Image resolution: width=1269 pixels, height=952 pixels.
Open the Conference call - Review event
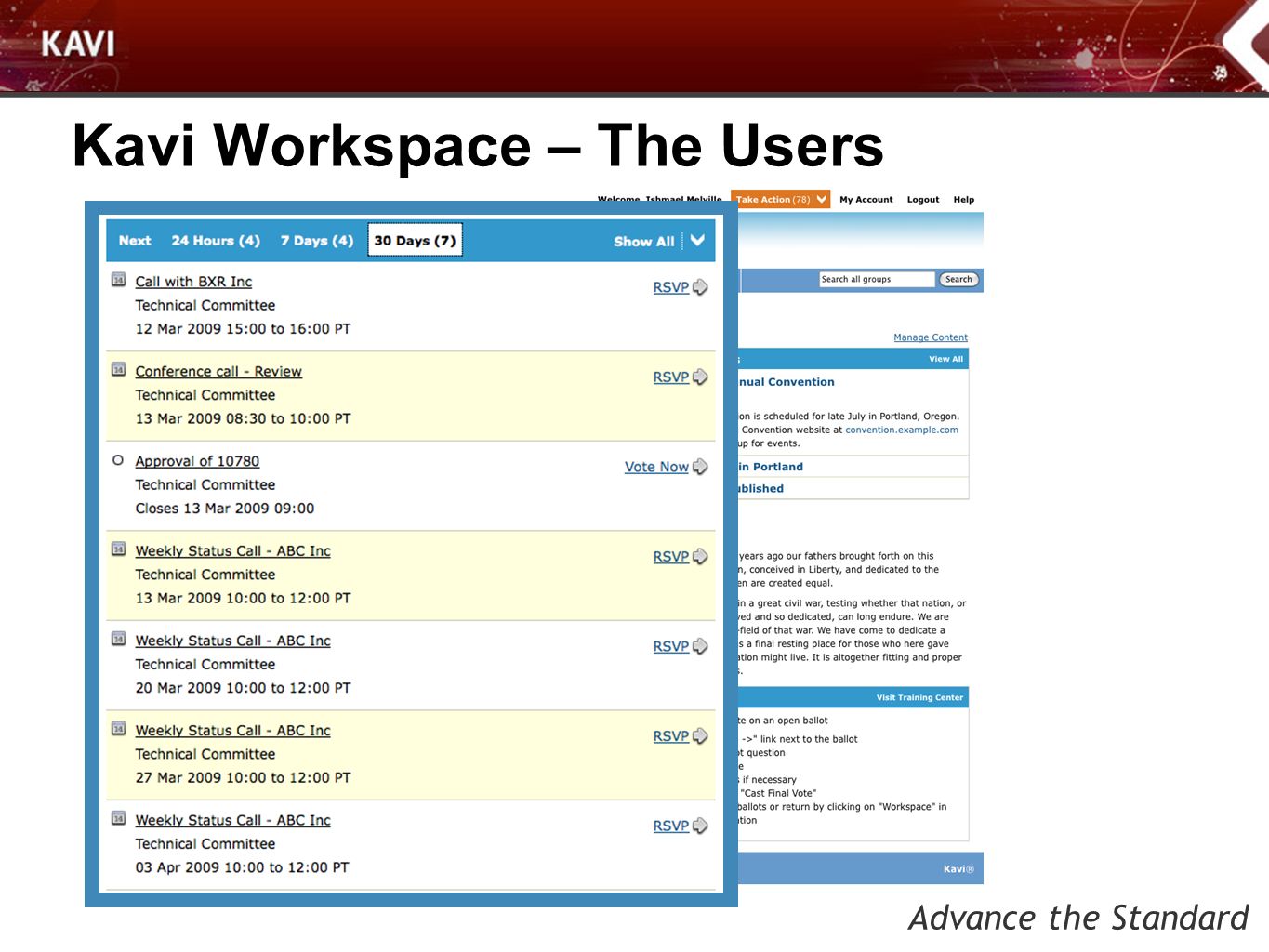pyautogui.click(x=218, y=372)
